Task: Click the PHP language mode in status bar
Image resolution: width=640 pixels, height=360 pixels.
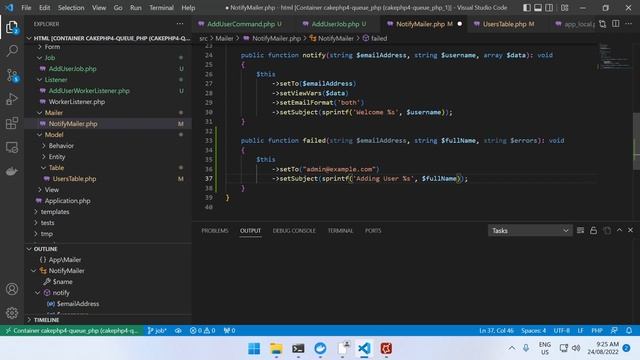Action: (597, 331)
